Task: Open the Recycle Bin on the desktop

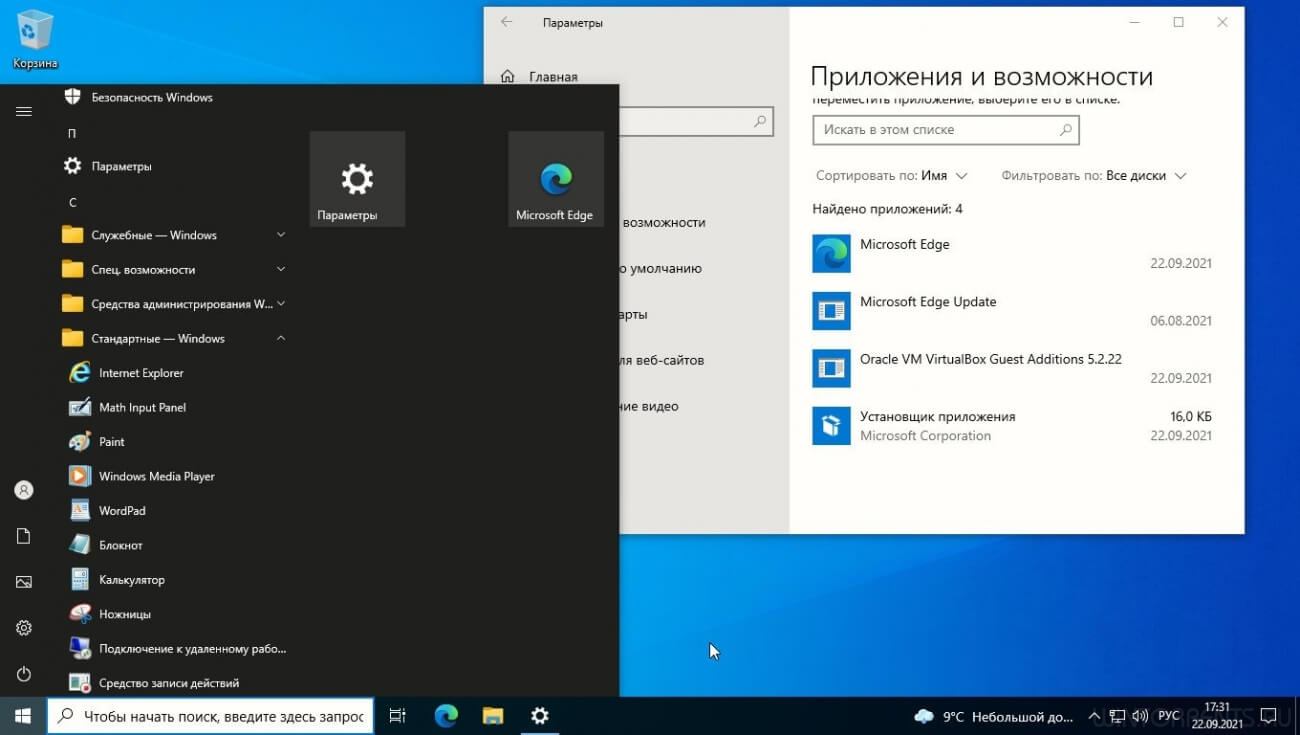Action: pos(35,40)
